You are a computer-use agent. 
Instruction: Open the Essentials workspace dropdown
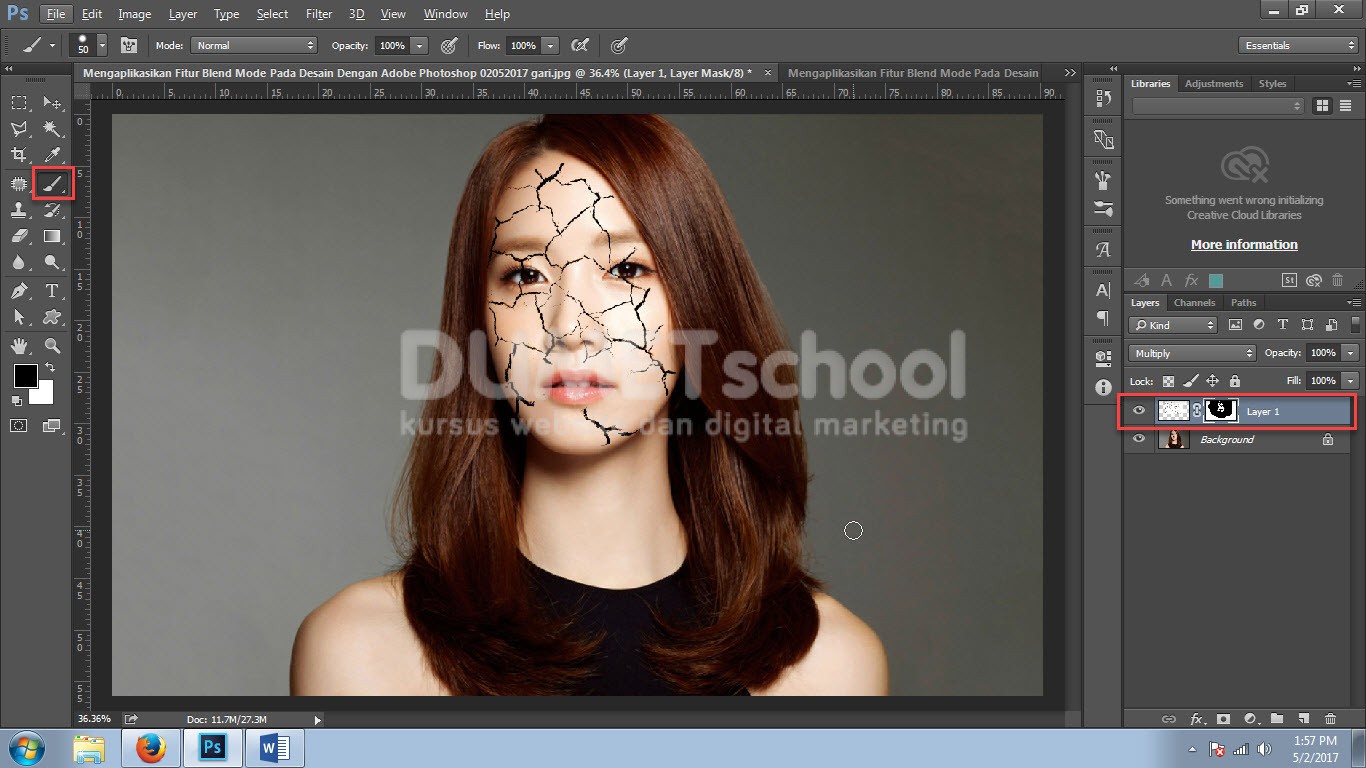pyautogui.click(x=1298, y=45)
